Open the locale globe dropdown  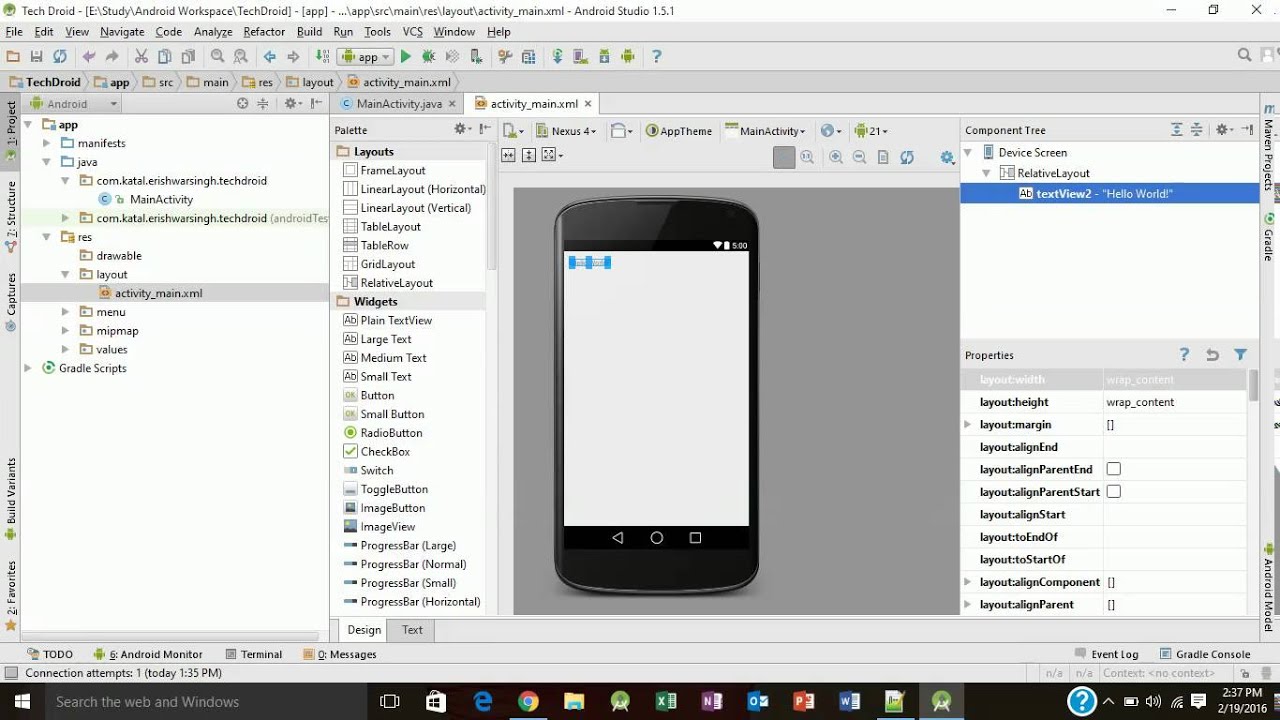[831, 131]
